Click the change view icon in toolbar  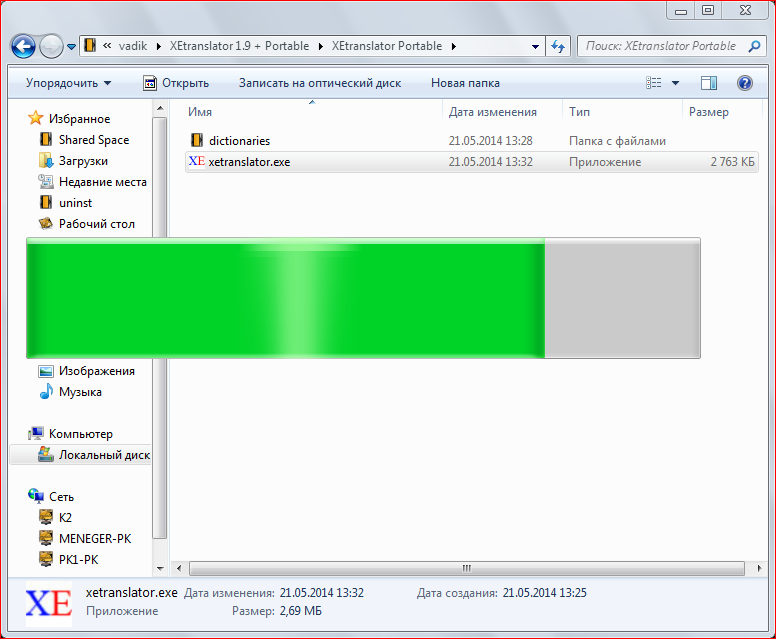(654, 83)
